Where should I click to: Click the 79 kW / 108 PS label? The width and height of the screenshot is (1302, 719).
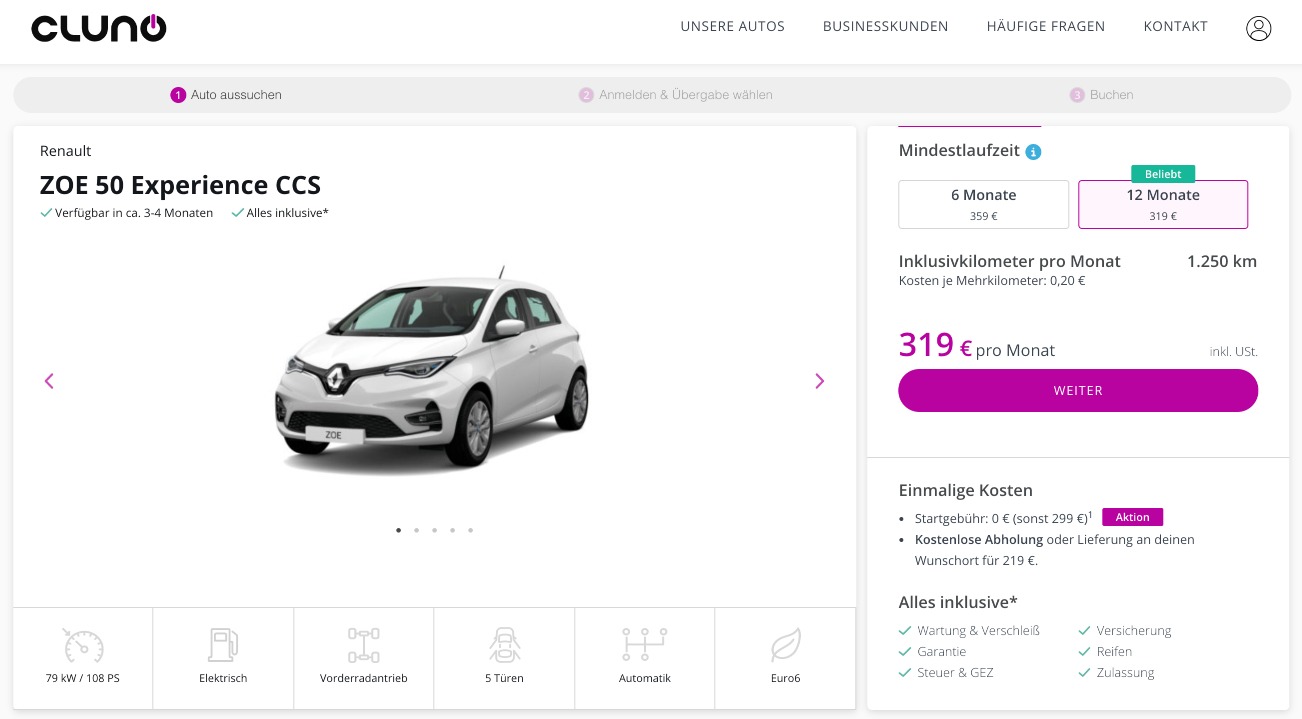83,678
